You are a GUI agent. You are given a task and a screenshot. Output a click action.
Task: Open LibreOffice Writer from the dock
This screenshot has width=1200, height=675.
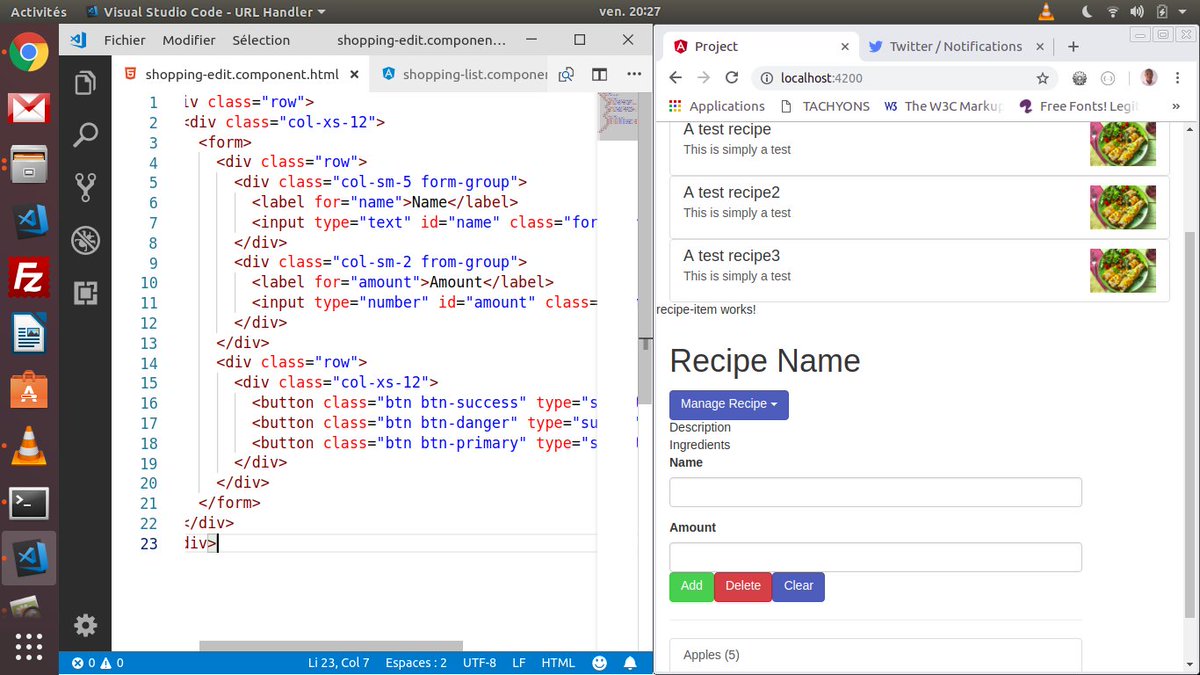29,333
